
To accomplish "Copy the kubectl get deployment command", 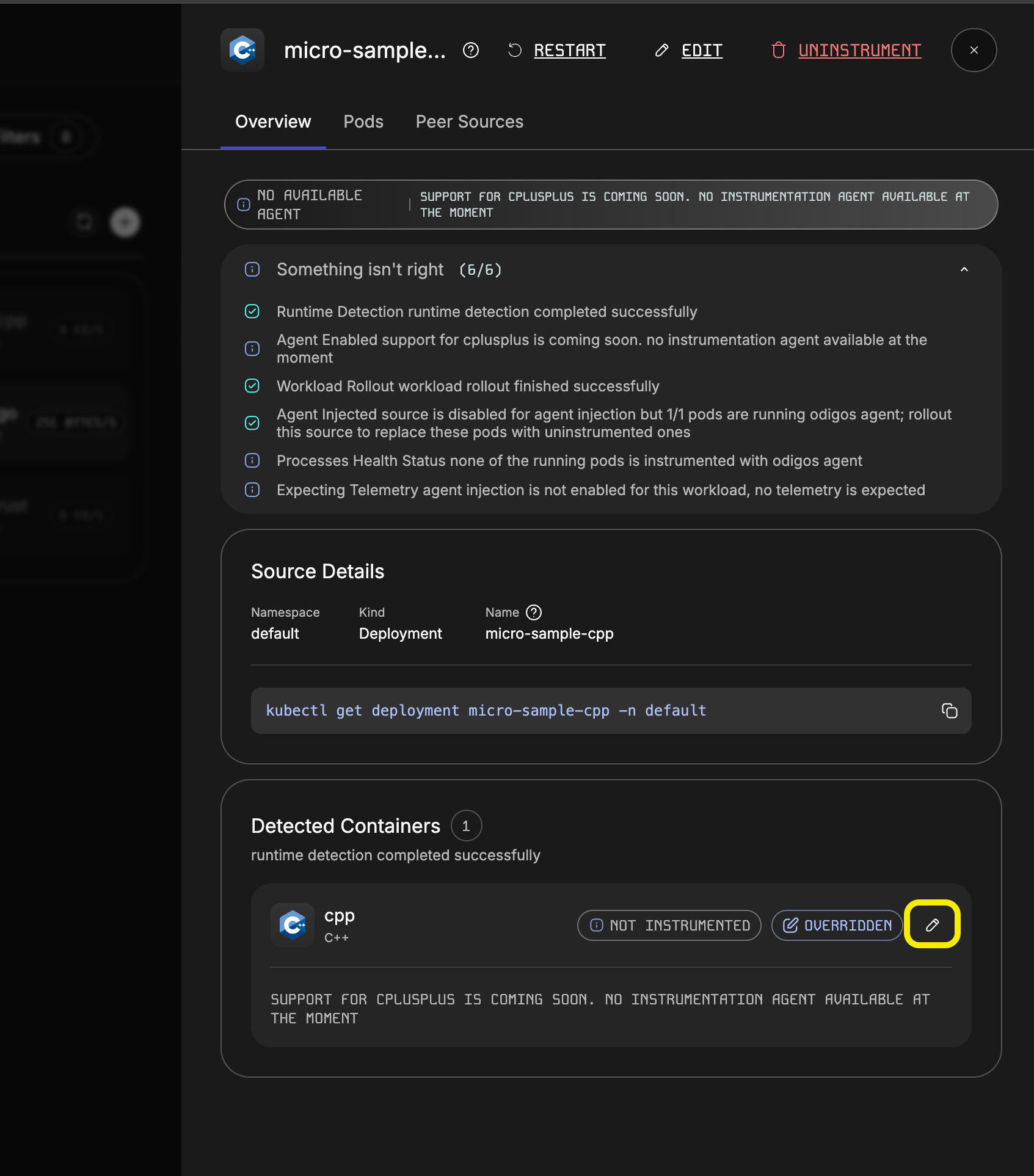I will click(950, 711).
